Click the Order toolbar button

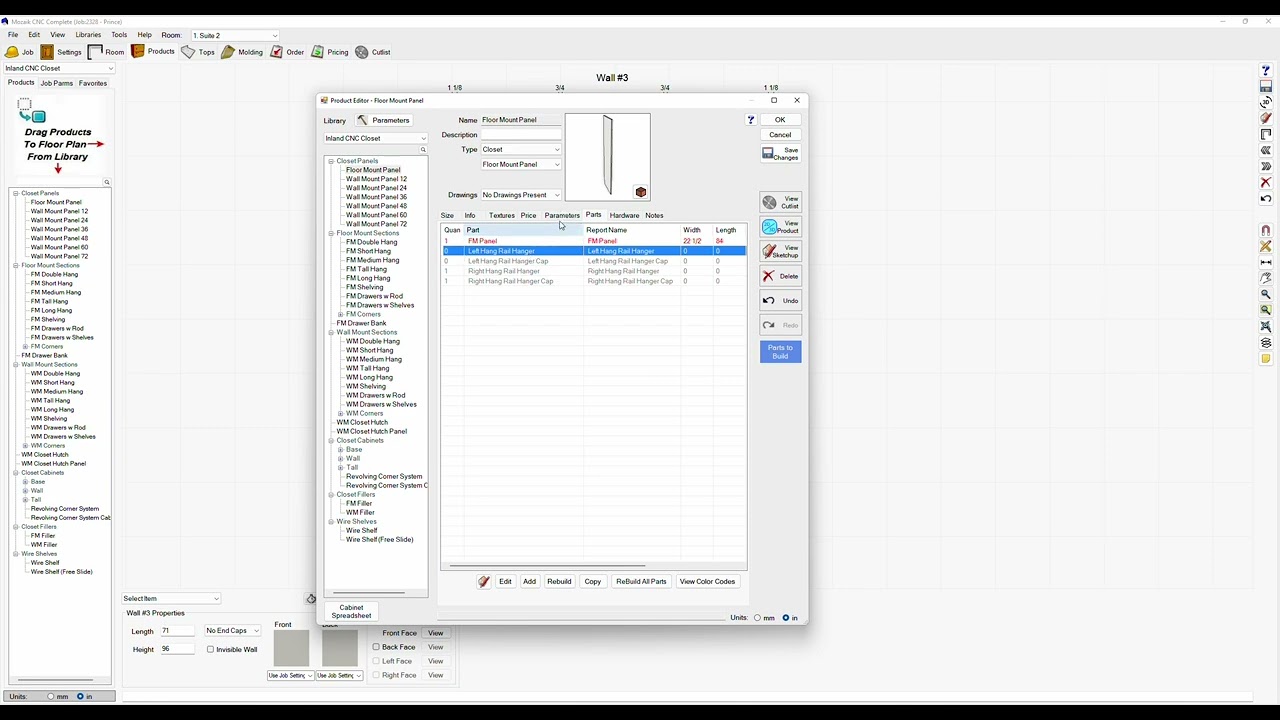[287, 52]
